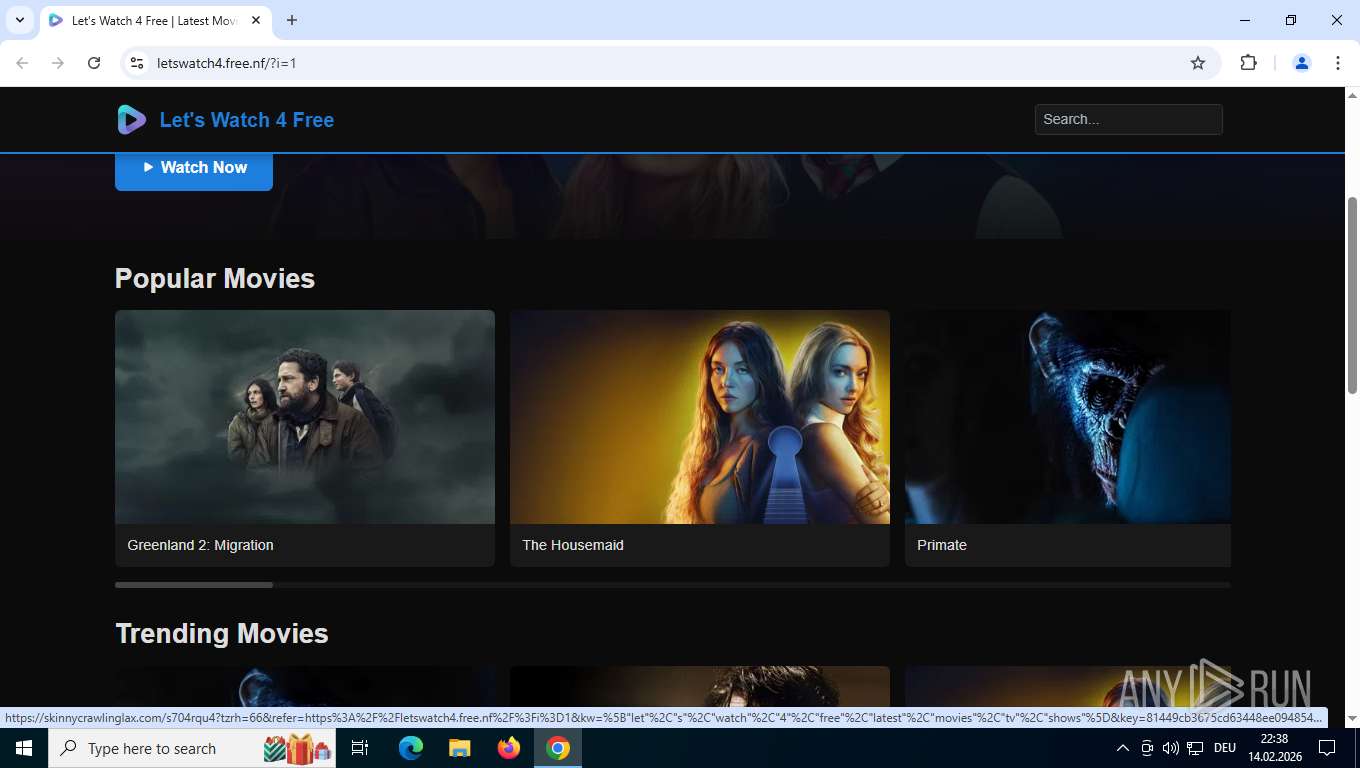Open the notification center icon
This screenshot has width=1360, height=768.
click(1327, 748)
